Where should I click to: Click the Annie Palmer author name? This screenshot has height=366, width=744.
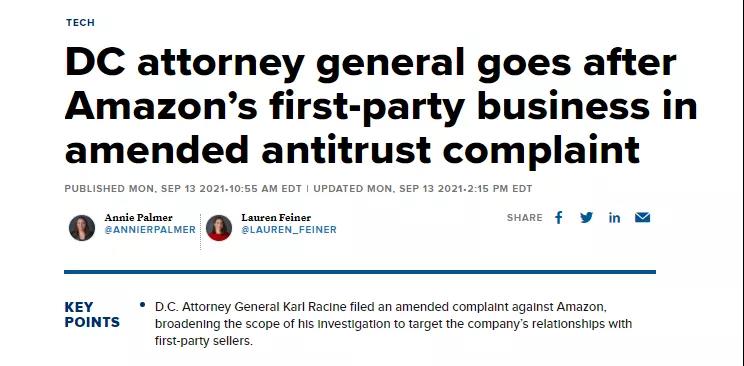coord(138,218)
